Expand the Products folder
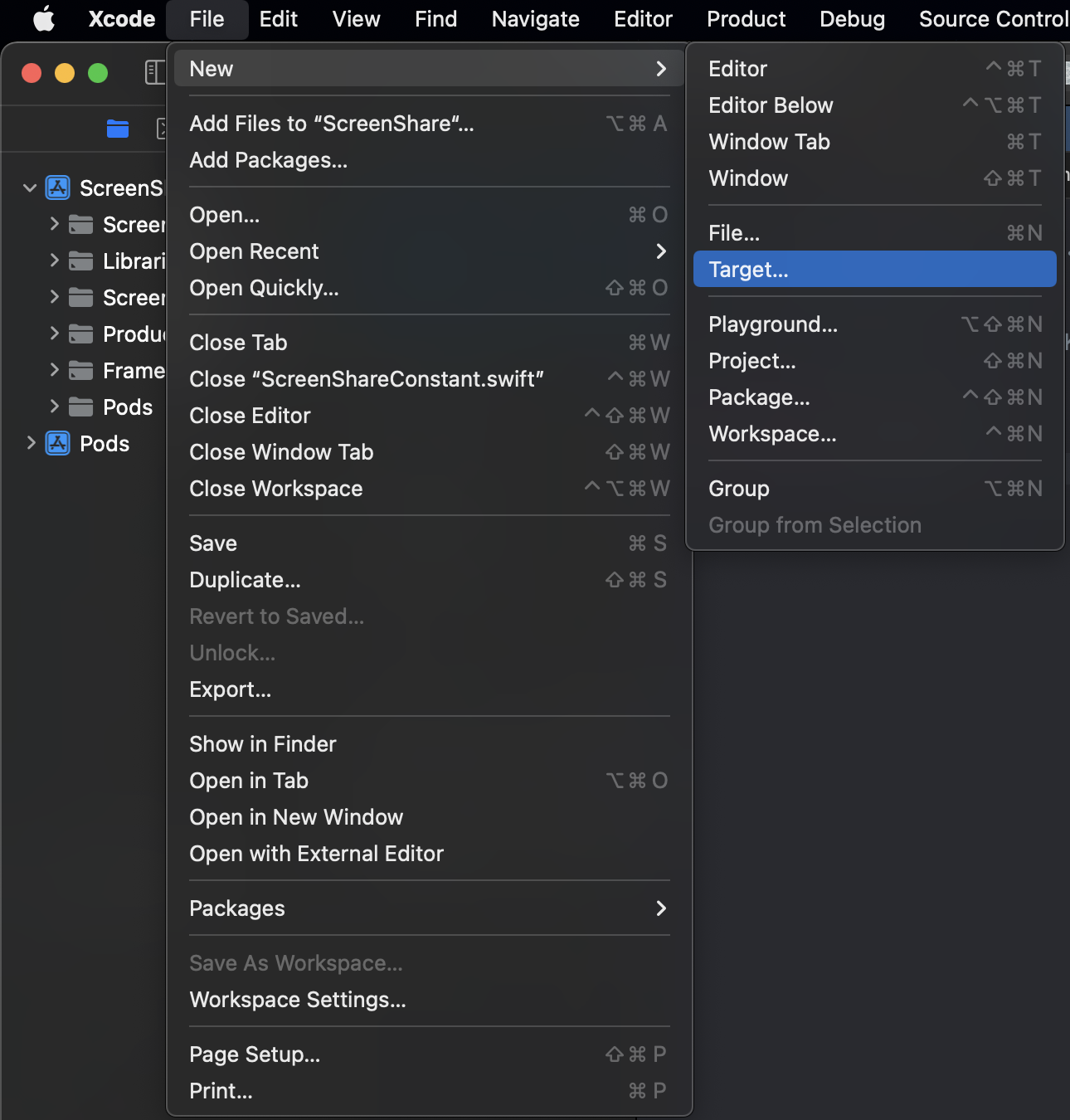Viewport: 1070px width, 1120px height. [x=54, y=334]
